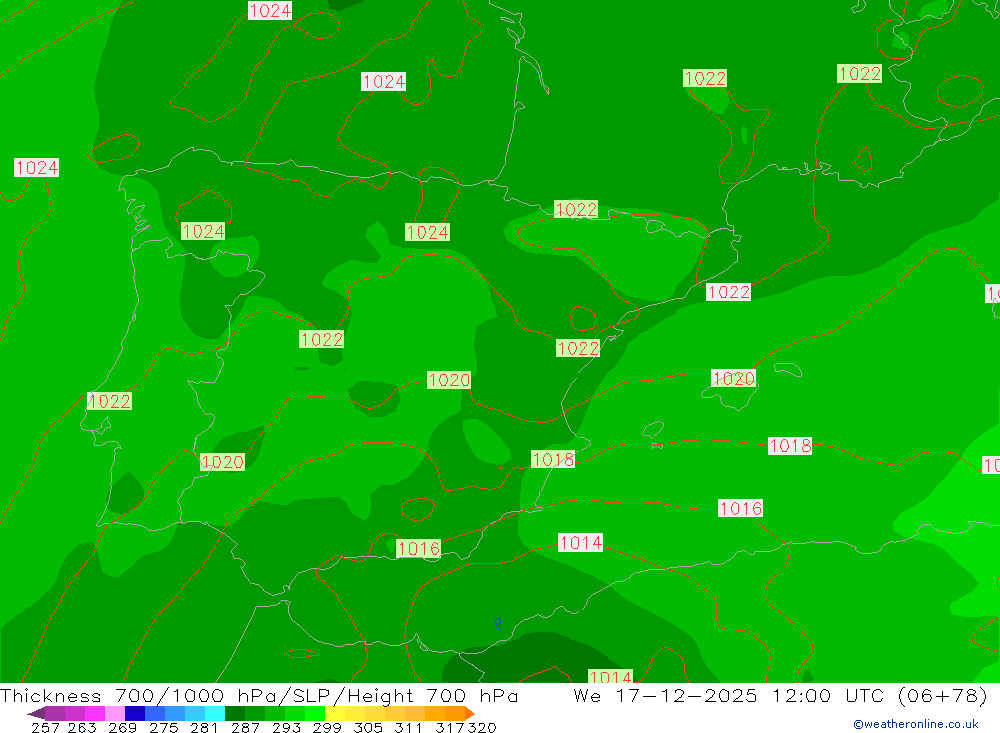
Task: Click legend value 305
Action: [368, 727]
